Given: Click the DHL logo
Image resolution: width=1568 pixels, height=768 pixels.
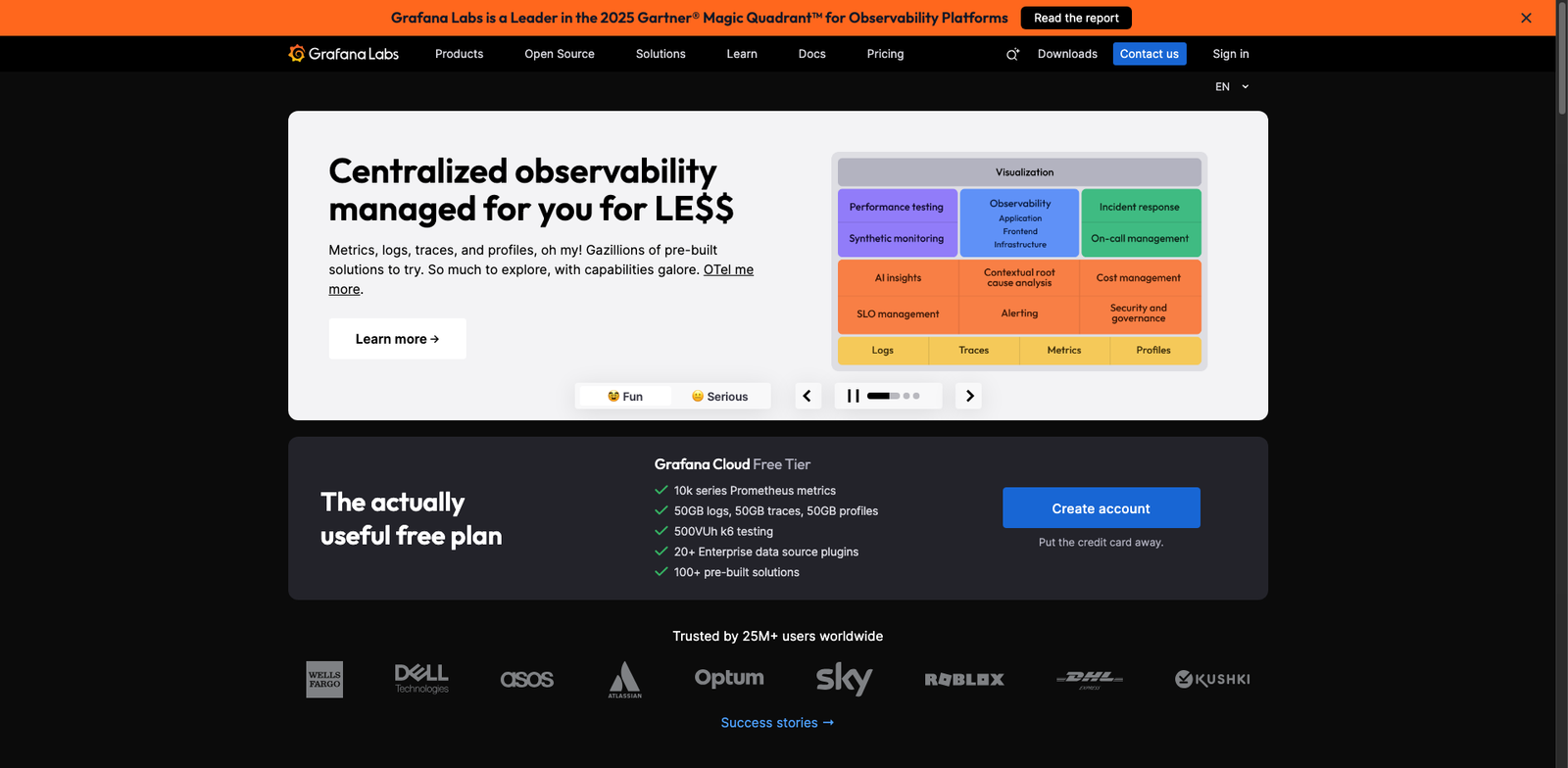Looking at the screenshot, I should point(1090,679).
